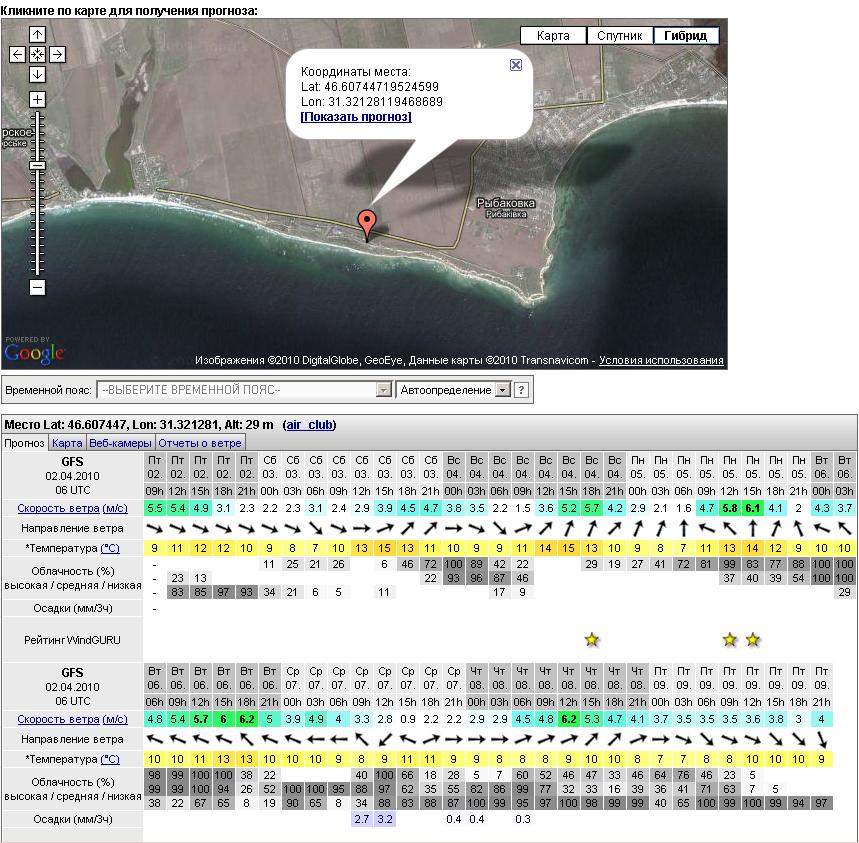Click the red location marker pin

point(367,223)
